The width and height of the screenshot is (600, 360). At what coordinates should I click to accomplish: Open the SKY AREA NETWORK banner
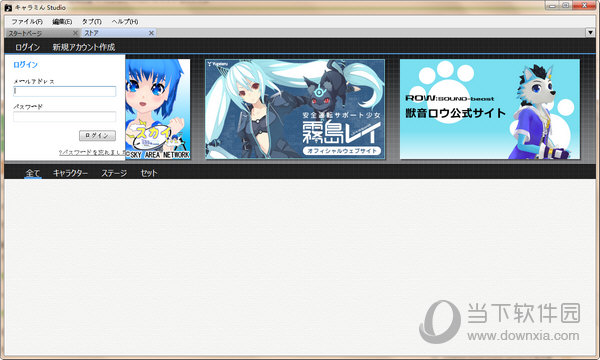tap(158, 109)
